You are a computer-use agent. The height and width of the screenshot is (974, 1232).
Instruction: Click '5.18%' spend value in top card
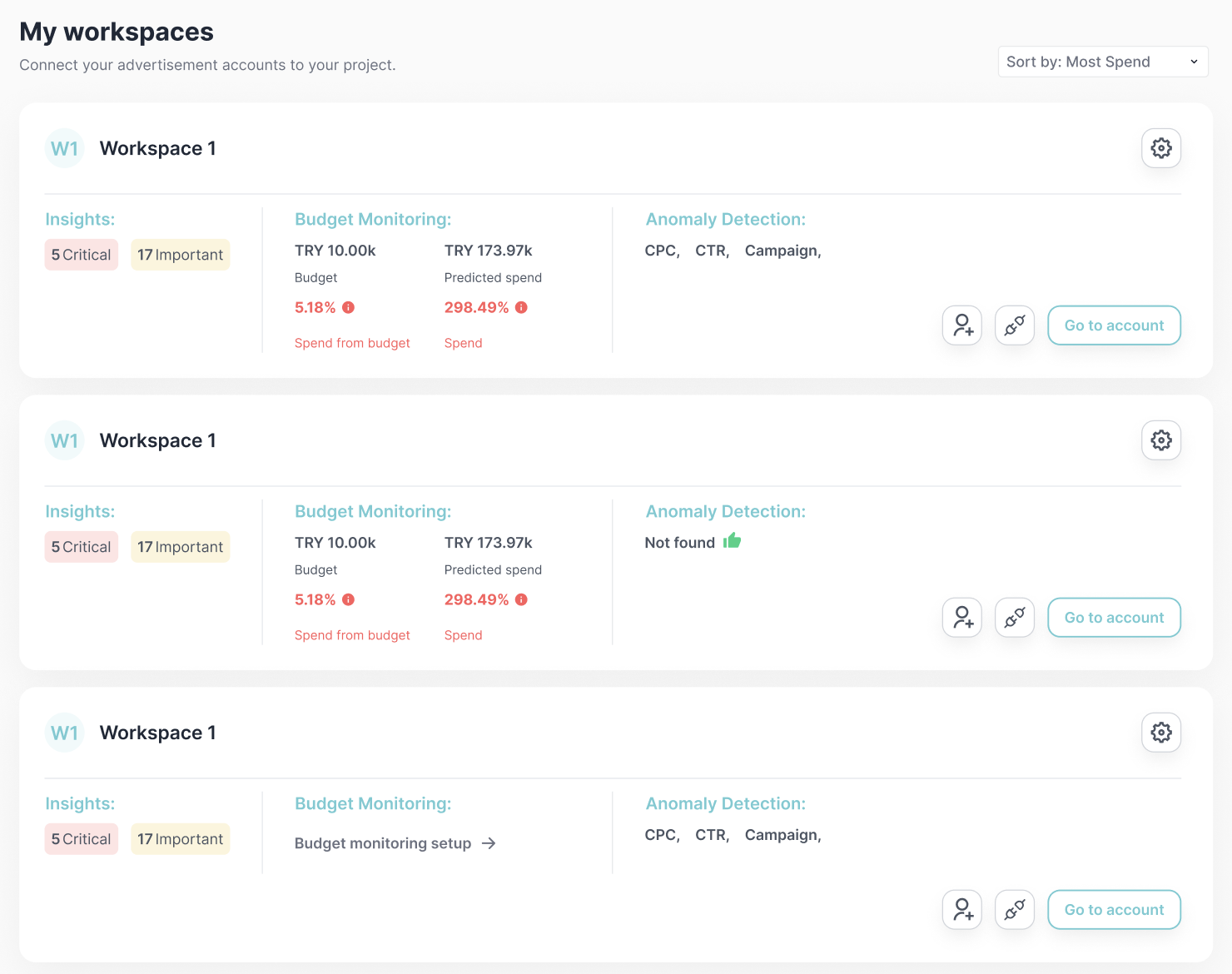point(315,307)
